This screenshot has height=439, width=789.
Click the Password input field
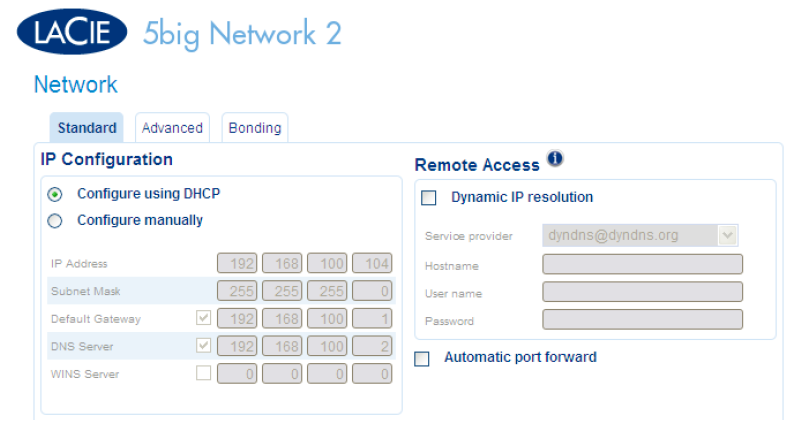pos(643,319)
